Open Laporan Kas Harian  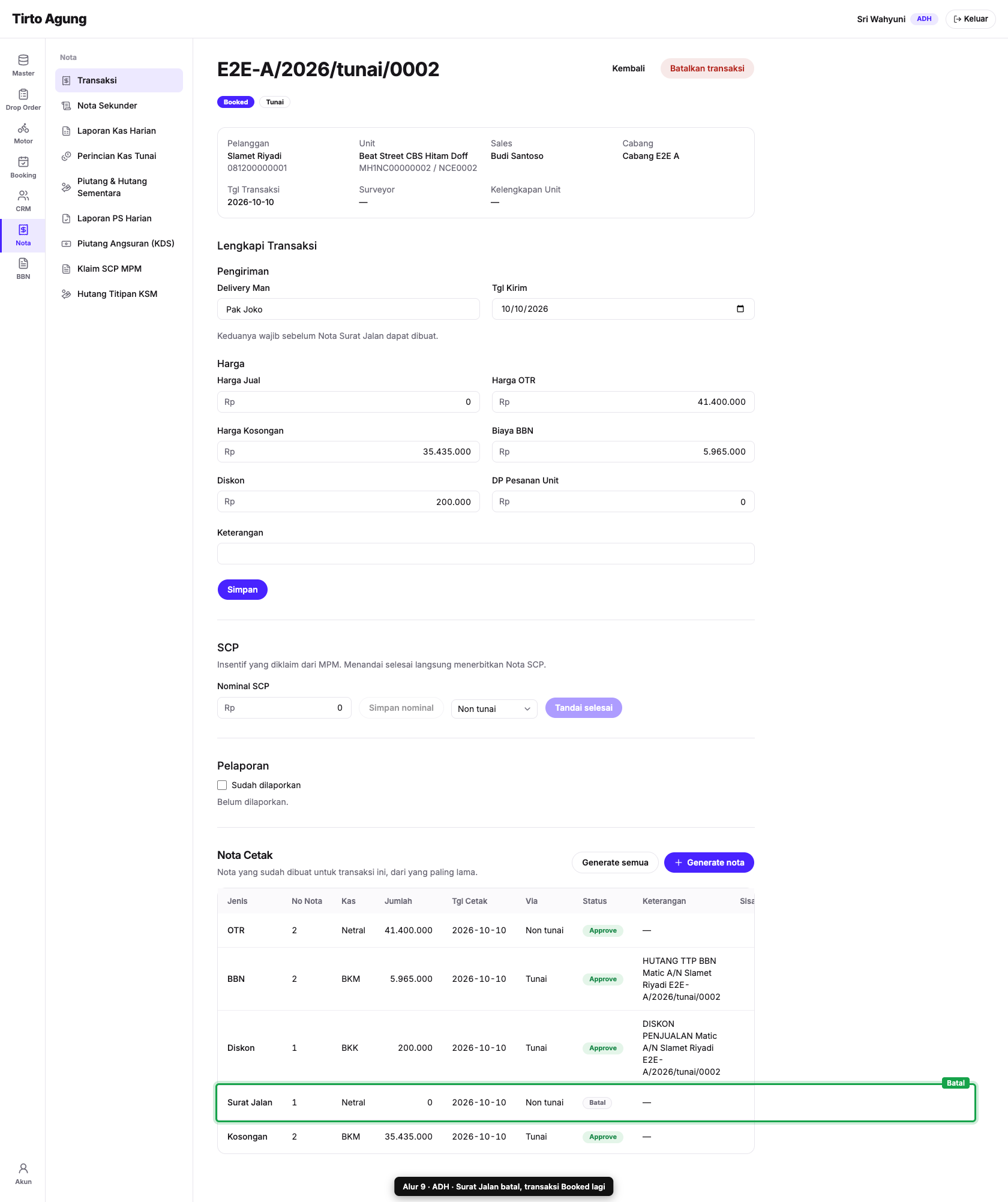[x=119, y=131]
